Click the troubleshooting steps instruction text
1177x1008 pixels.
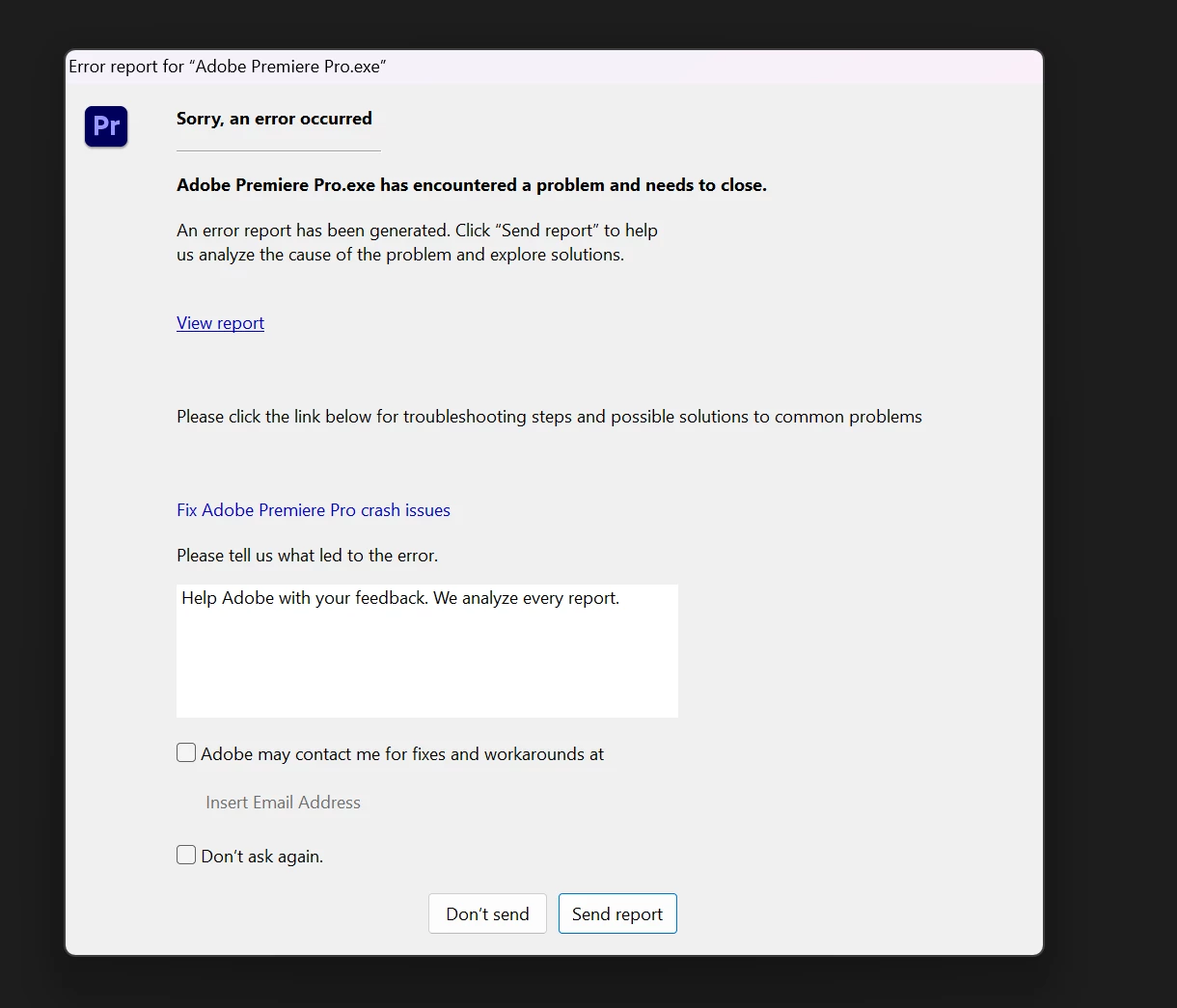pos(549,417)
